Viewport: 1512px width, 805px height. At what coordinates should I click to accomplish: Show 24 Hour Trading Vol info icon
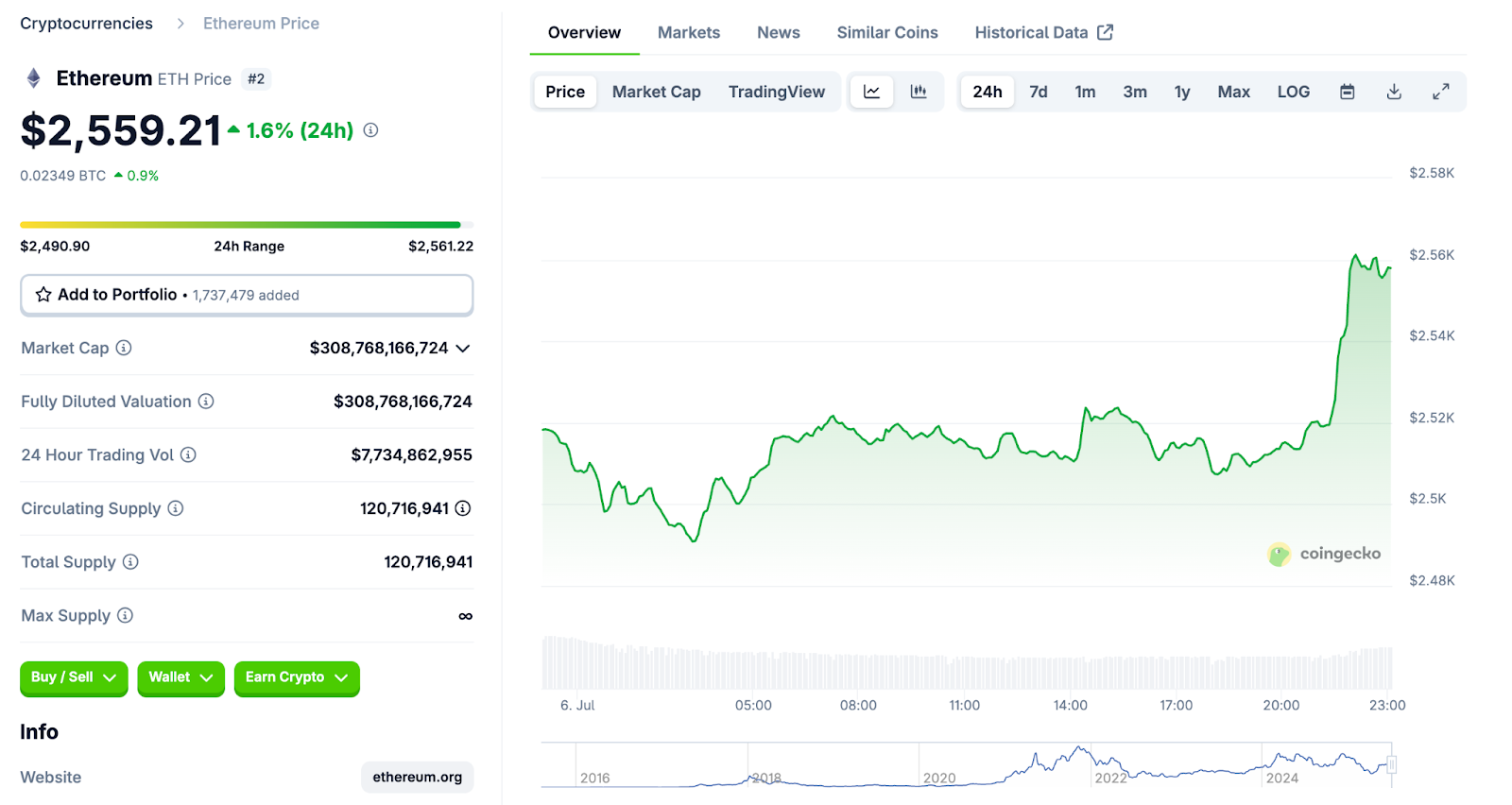188,455
